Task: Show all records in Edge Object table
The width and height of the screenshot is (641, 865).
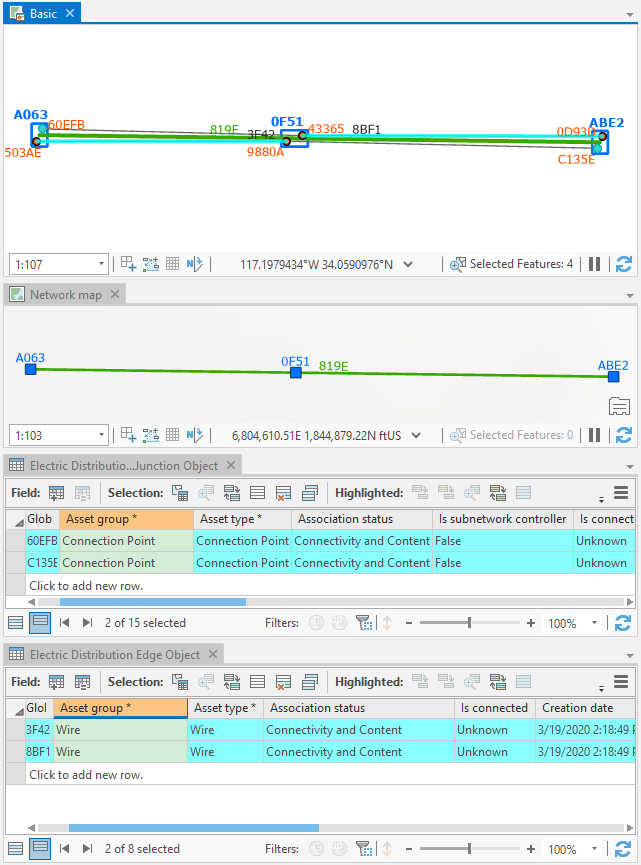Action: (15, 849)
